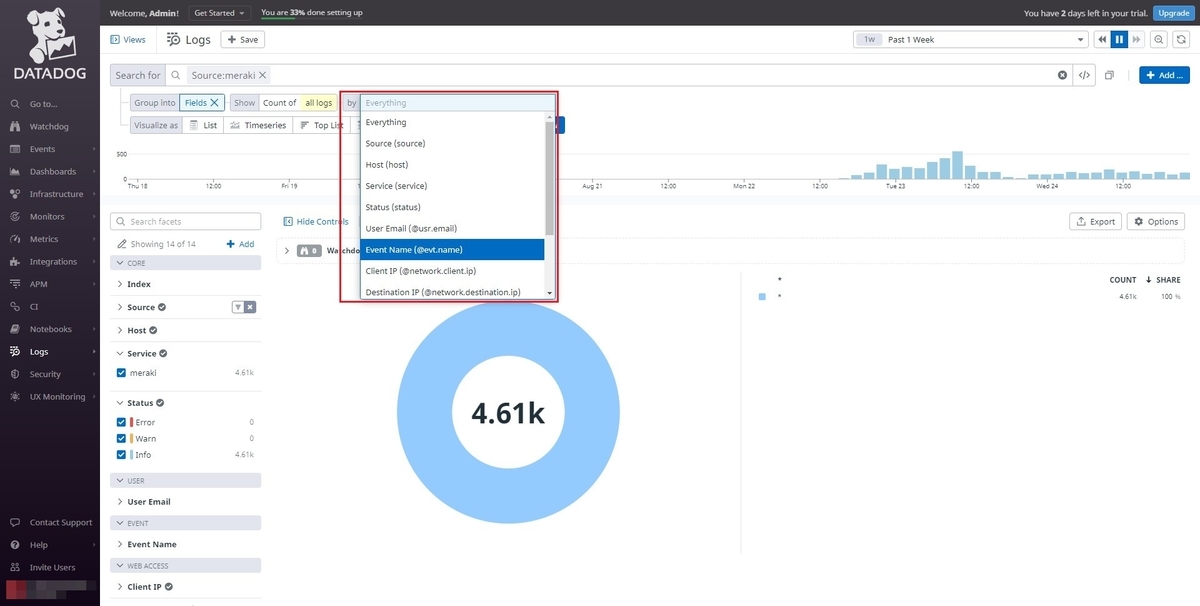Image resolution: width=1200 pixels, height=606 pixels.
Task: Click the Upgrade button
Action: tap(1172, 13)
